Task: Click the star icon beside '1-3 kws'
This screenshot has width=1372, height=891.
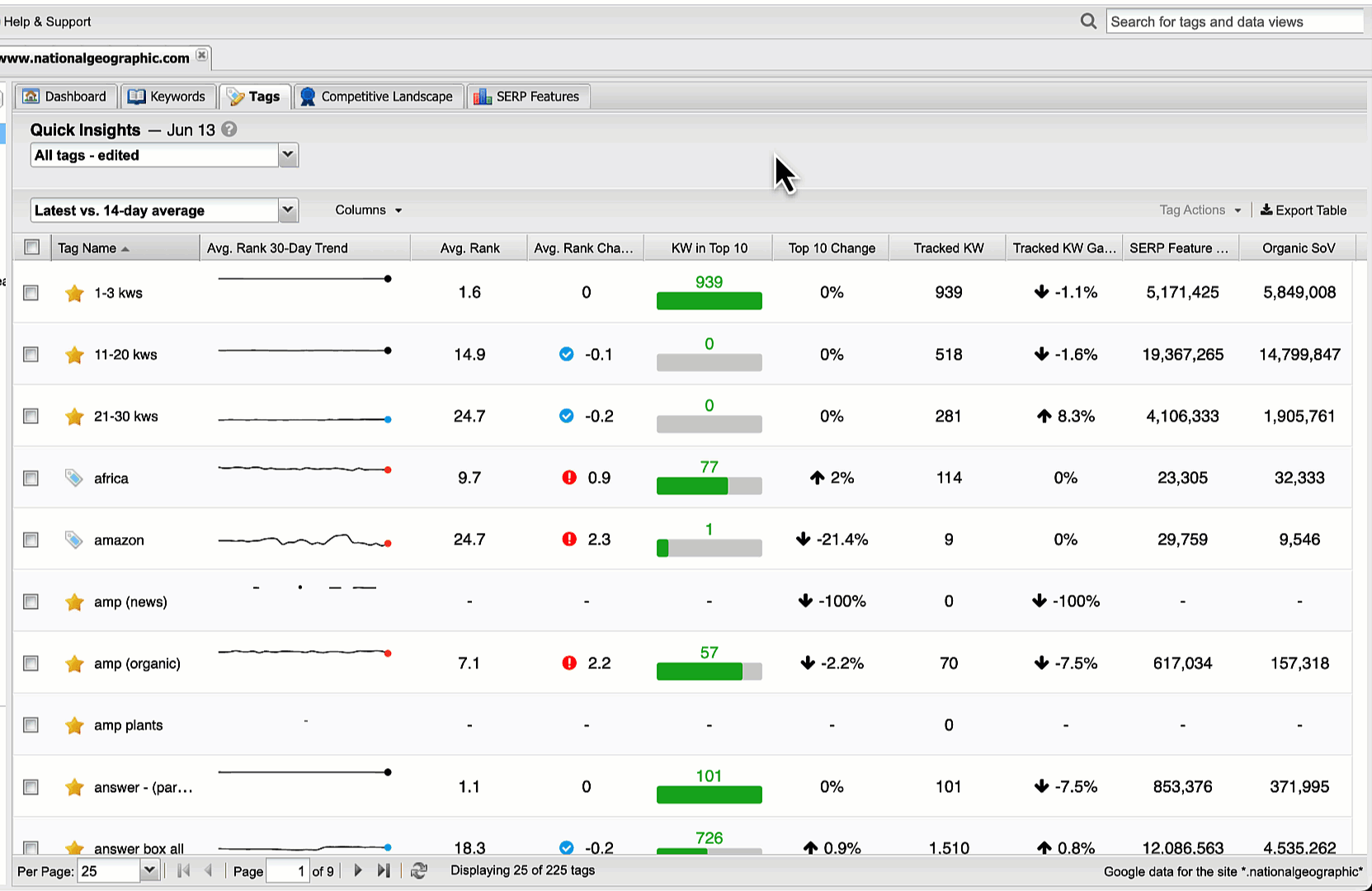Action: coord(74,293)
